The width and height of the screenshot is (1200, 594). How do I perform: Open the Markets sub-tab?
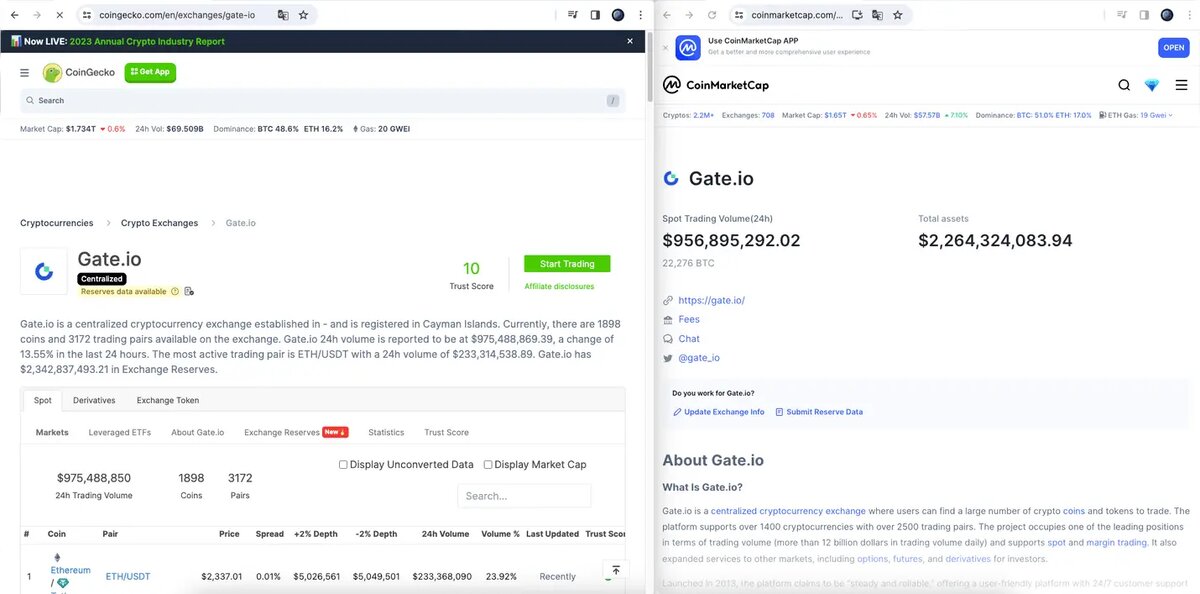[x=52, y=432]
